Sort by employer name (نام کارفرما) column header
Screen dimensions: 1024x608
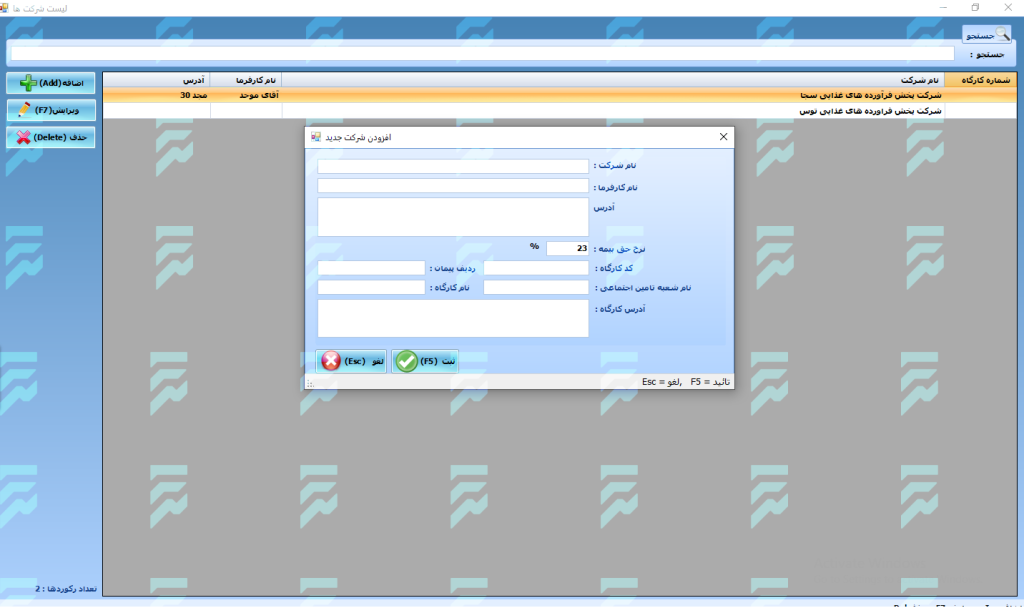[246, 79]
